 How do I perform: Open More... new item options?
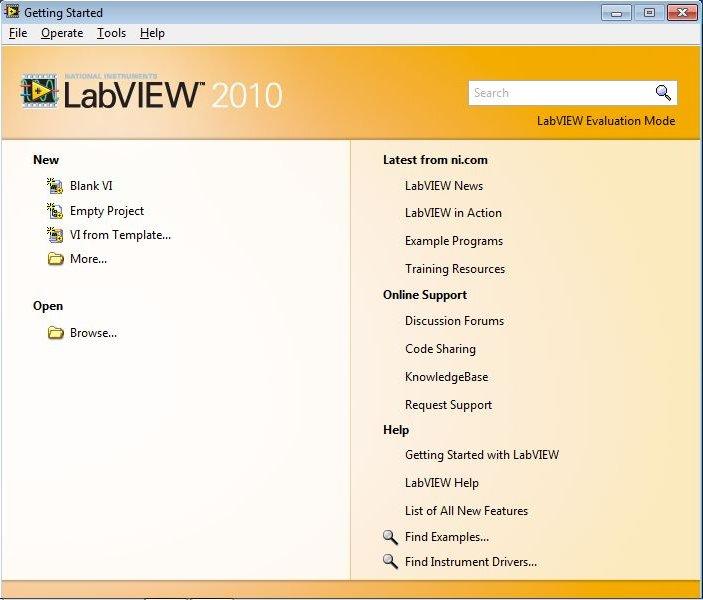(88, 259)
